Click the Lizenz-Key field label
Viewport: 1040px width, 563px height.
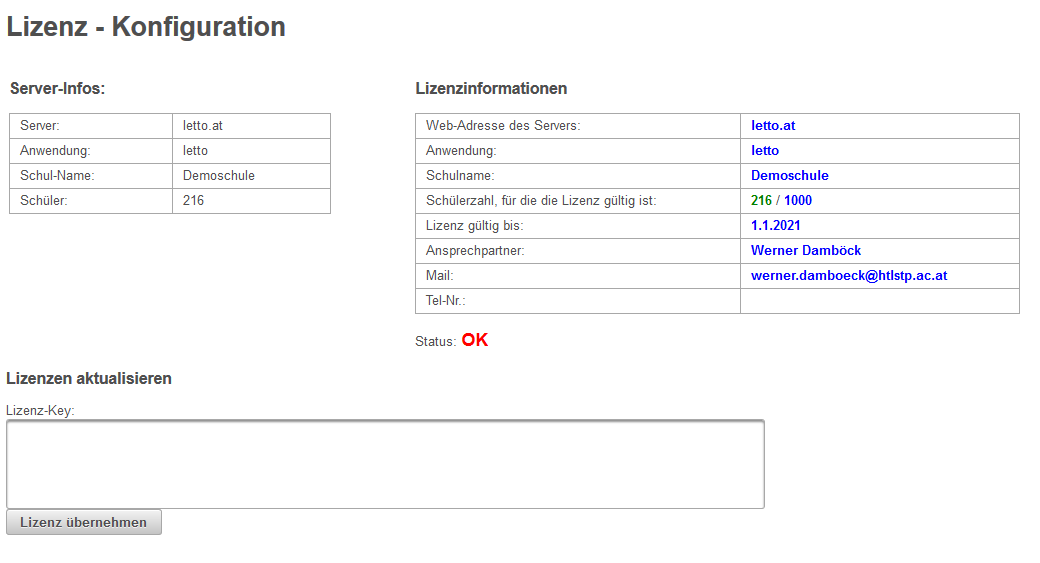point(40,410)
